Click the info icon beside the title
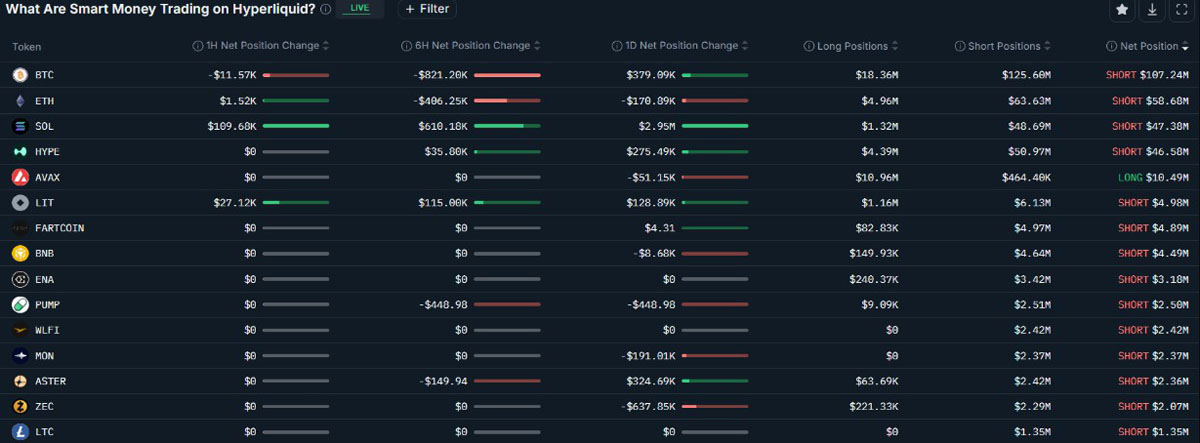The height and width of the screenshot is (443, 1200). point(326,9)
